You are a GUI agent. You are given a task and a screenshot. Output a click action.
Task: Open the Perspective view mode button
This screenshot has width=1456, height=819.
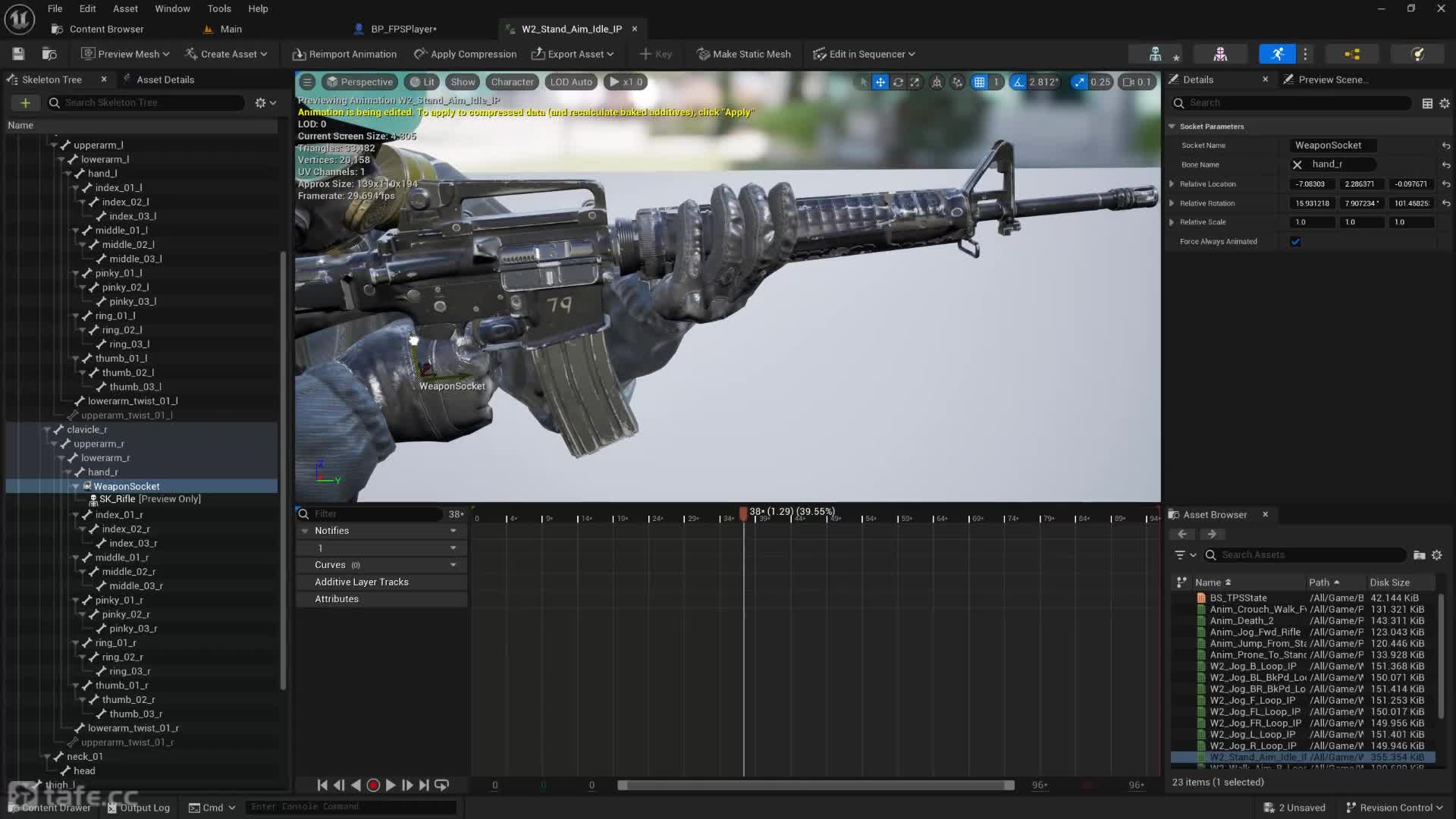pos(359,82)
